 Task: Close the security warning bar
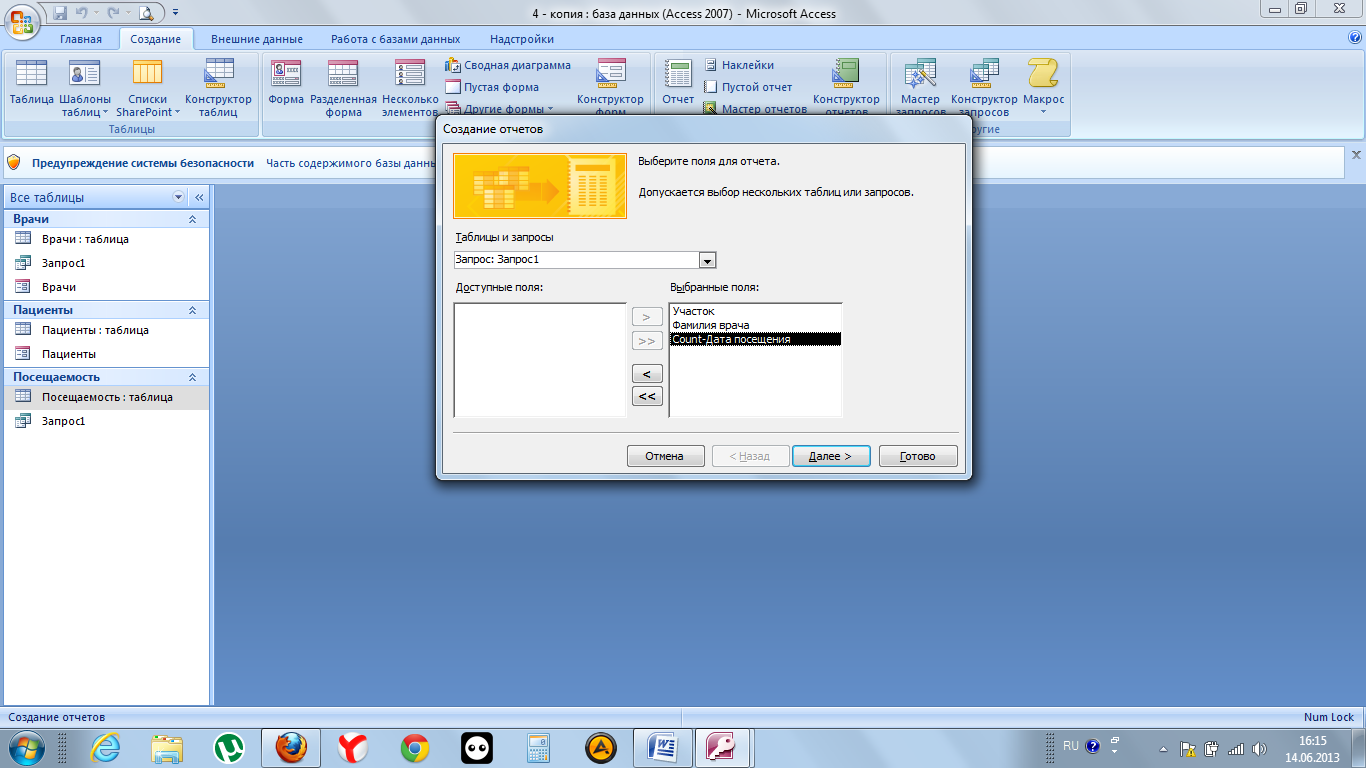point(1356,155)
